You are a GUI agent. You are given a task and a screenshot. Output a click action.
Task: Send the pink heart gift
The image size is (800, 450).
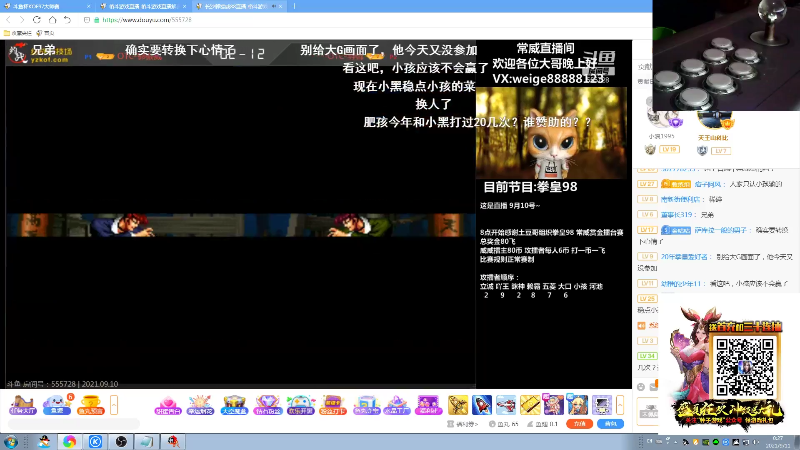click(168, 405)
